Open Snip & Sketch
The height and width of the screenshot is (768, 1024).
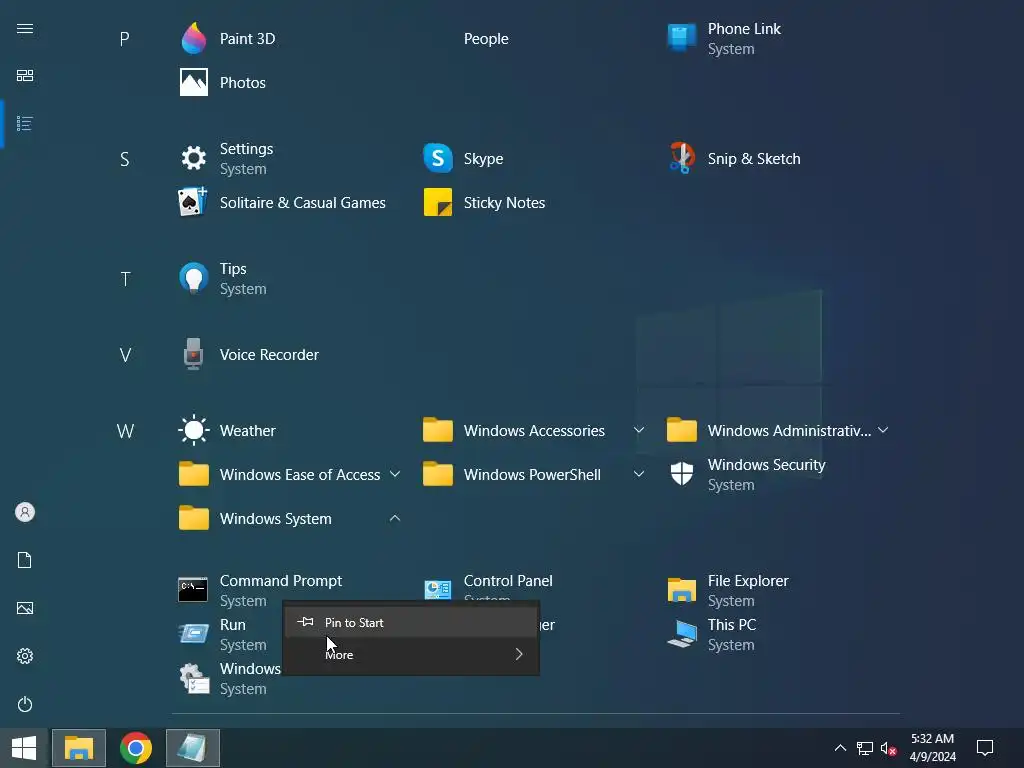tap(734, 159)
